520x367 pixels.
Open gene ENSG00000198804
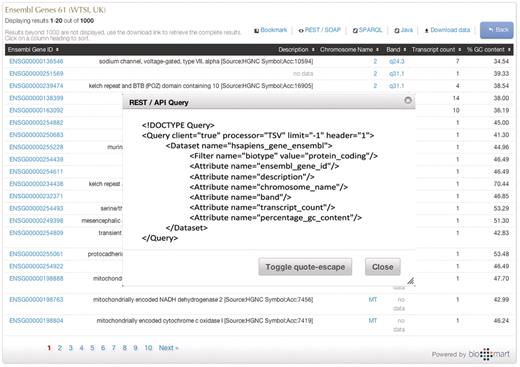click(x=36, y=321)
